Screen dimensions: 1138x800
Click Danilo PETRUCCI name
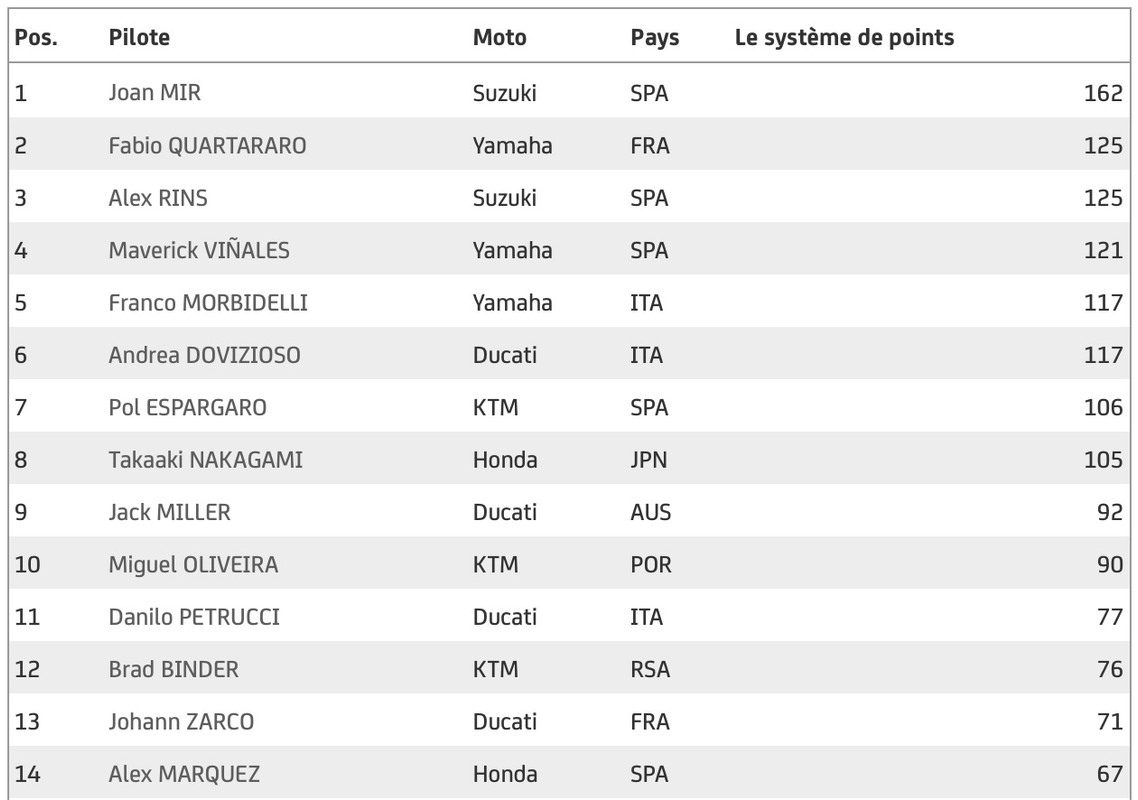pos(194,617)
